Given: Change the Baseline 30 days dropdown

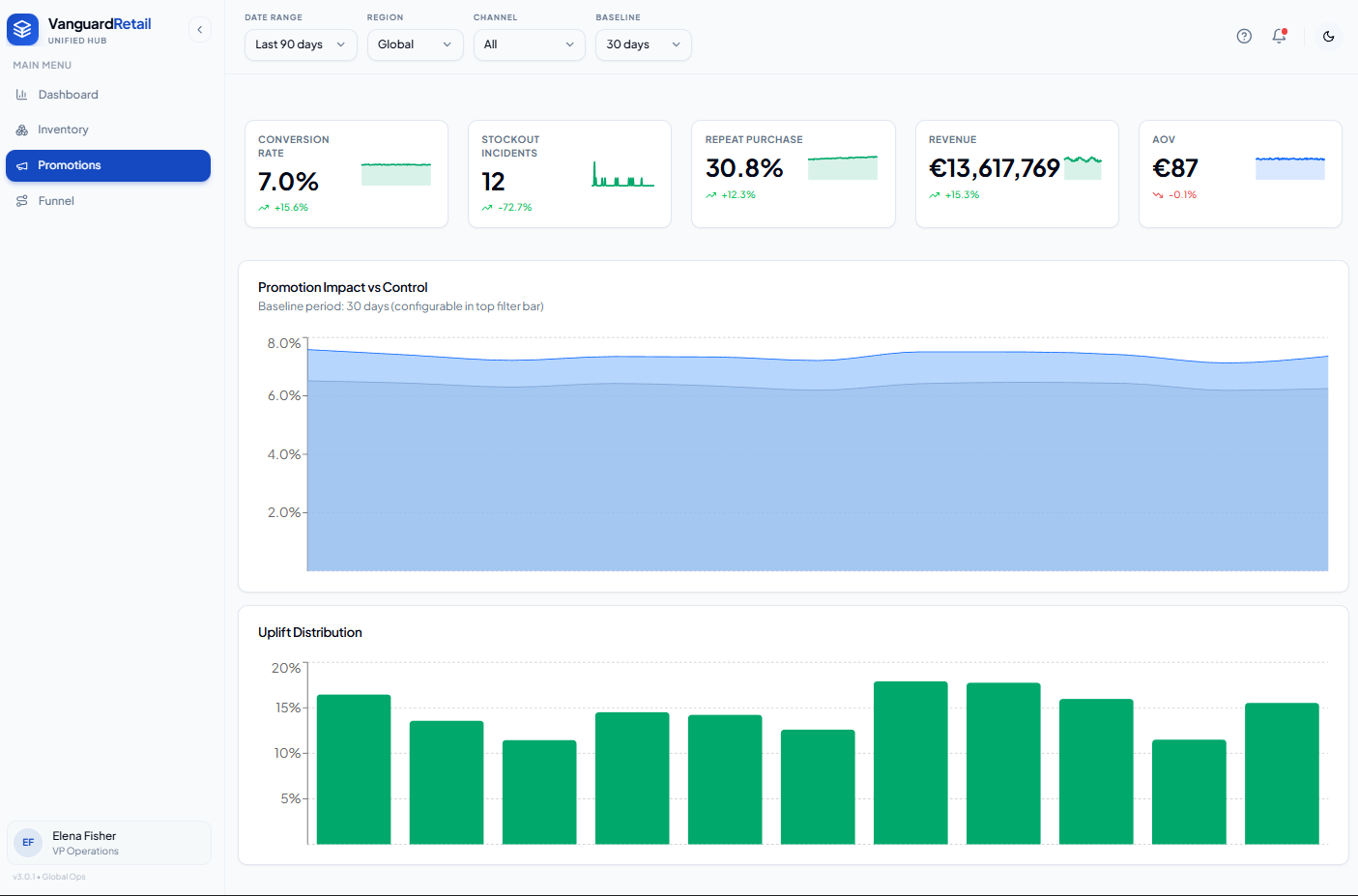Looking at the screenshot, I should coord(643,44).
